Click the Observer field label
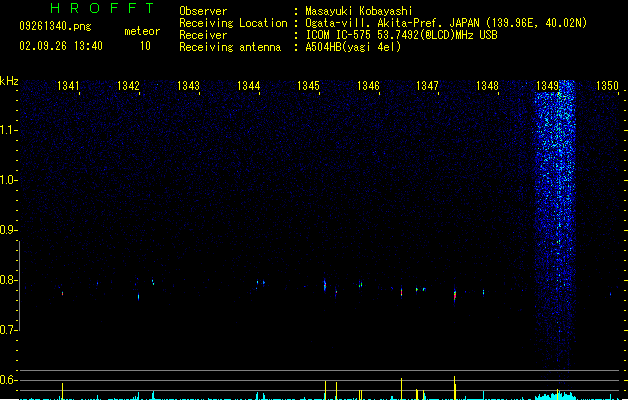 [x=203, y=11]
